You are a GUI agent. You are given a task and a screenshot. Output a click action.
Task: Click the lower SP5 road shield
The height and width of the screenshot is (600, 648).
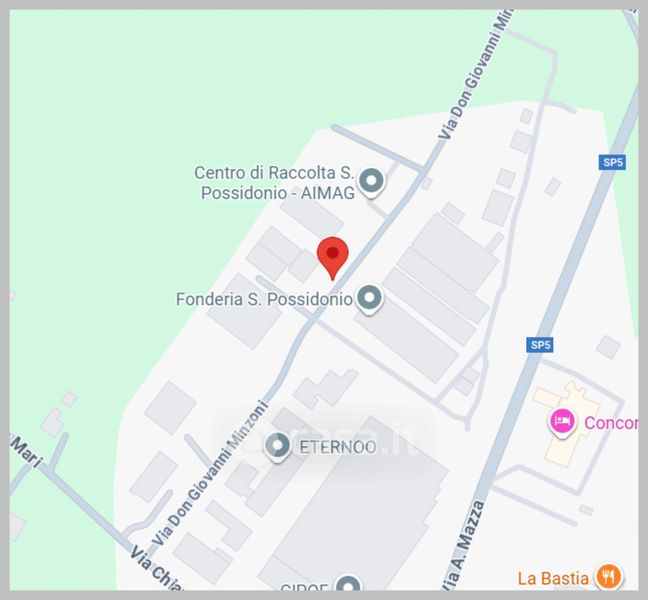pyautogui.click(x=540, y=345)
